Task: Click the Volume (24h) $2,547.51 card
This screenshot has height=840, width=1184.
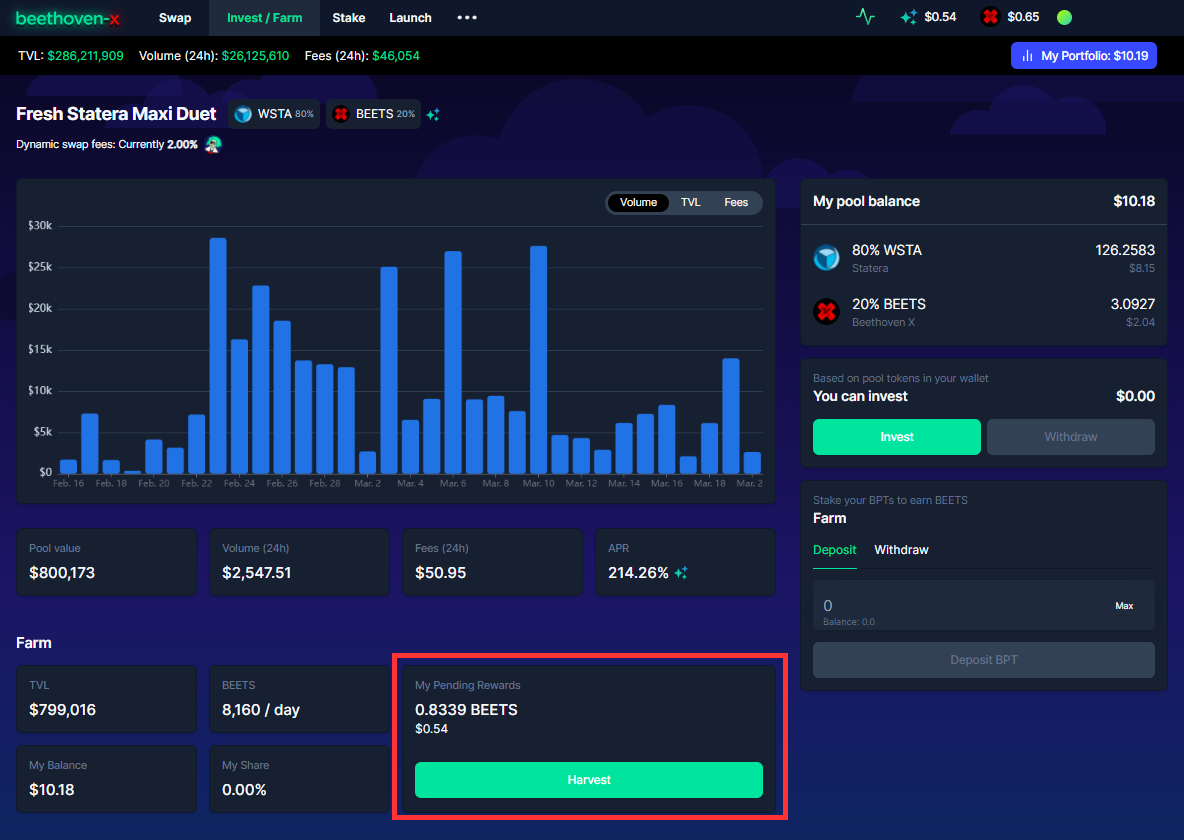Action: (299, 562)
